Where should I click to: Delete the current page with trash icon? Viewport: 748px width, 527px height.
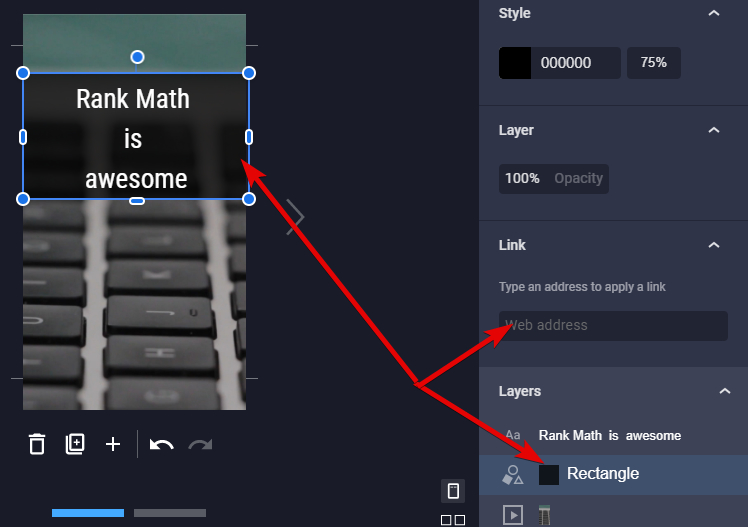tap(37, 444)
